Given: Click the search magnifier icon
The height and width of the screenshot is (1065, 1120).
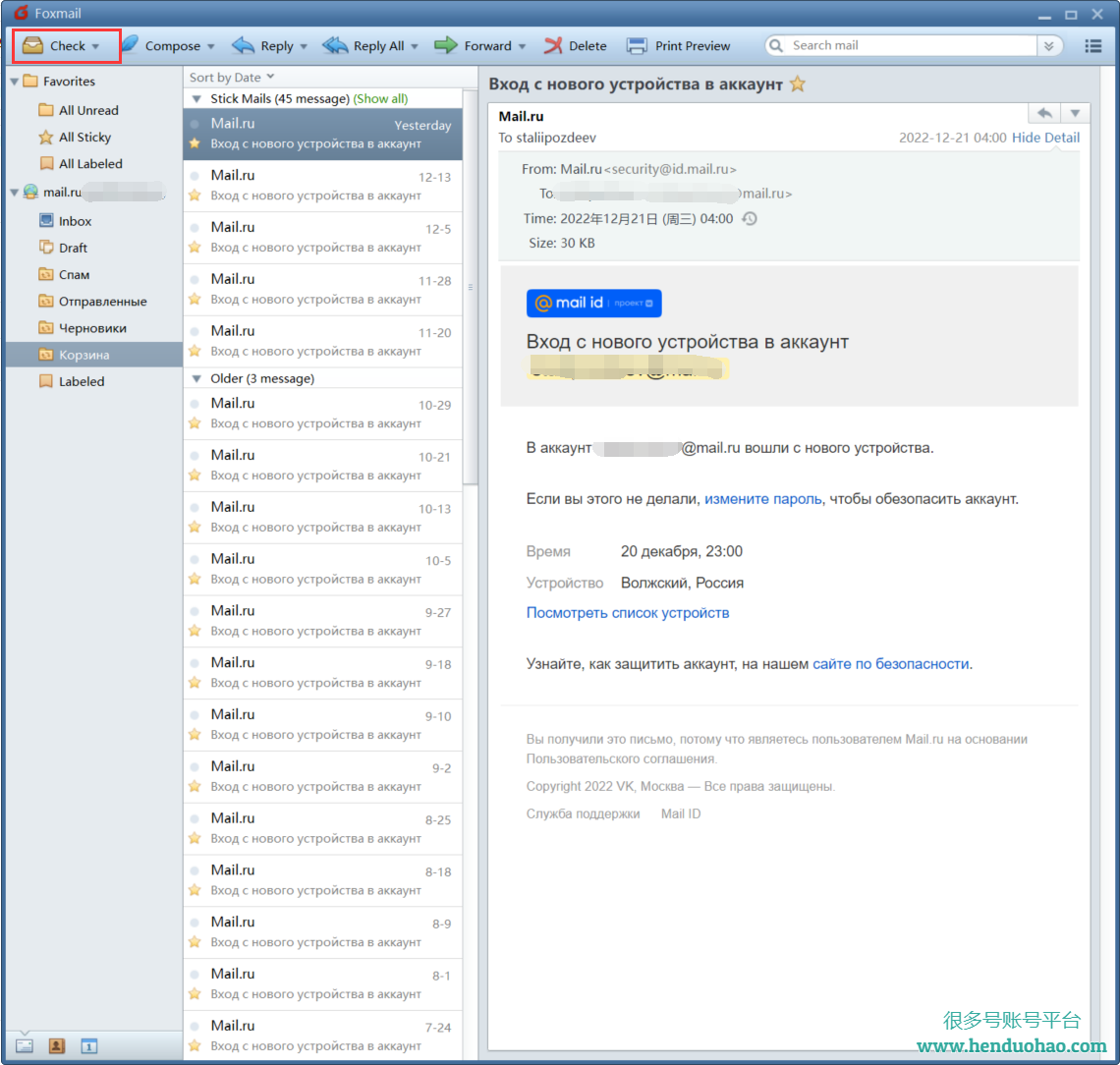Looking at the screenshot, I should tap(776, 46).
